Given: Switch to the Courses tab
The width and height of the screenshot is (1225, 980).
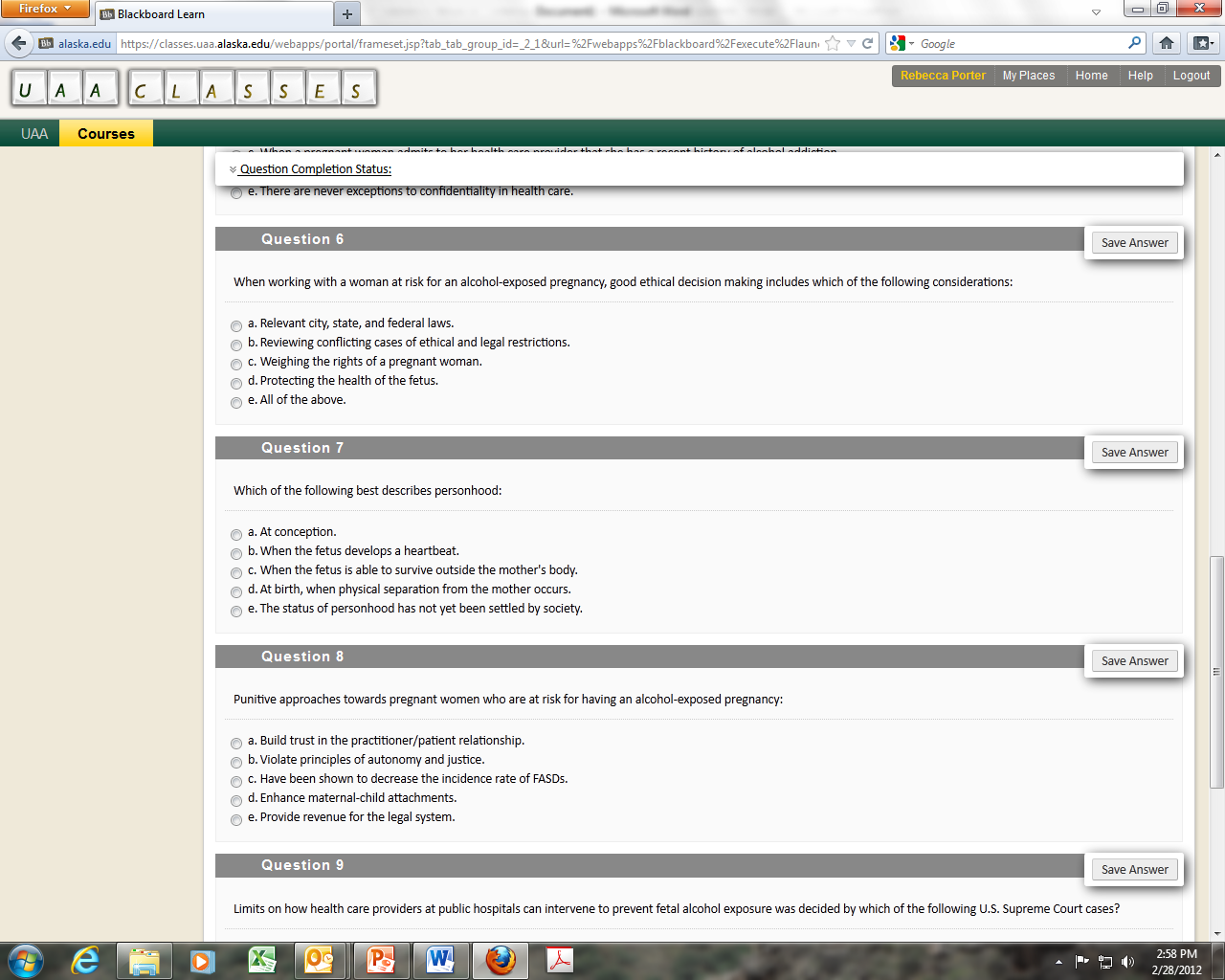Looking at the screenshot, I should click(106, 134).
